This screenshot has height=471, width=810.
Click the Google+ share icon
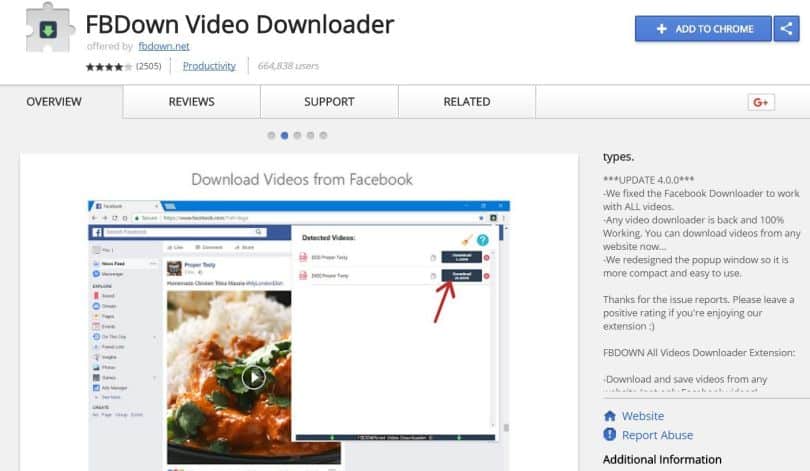761,102
